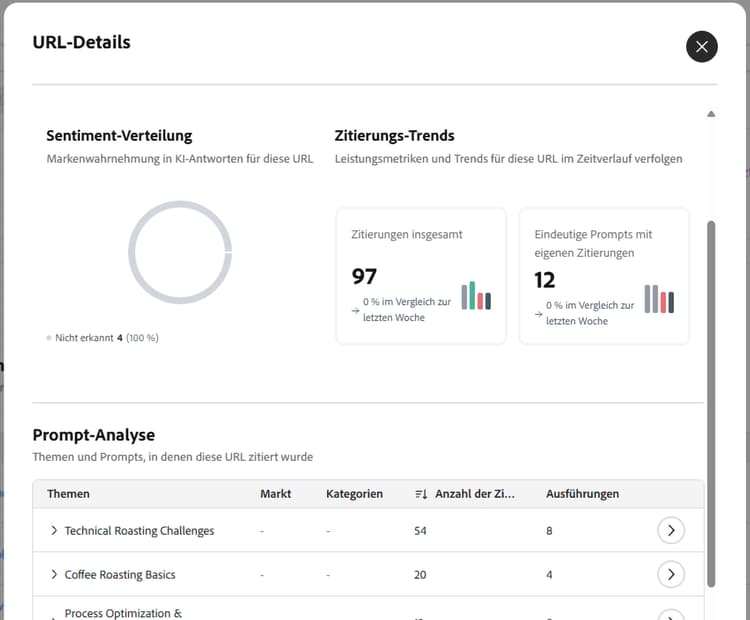Expand the Coffee Roasting Basics row

click(x=54, y=575)
